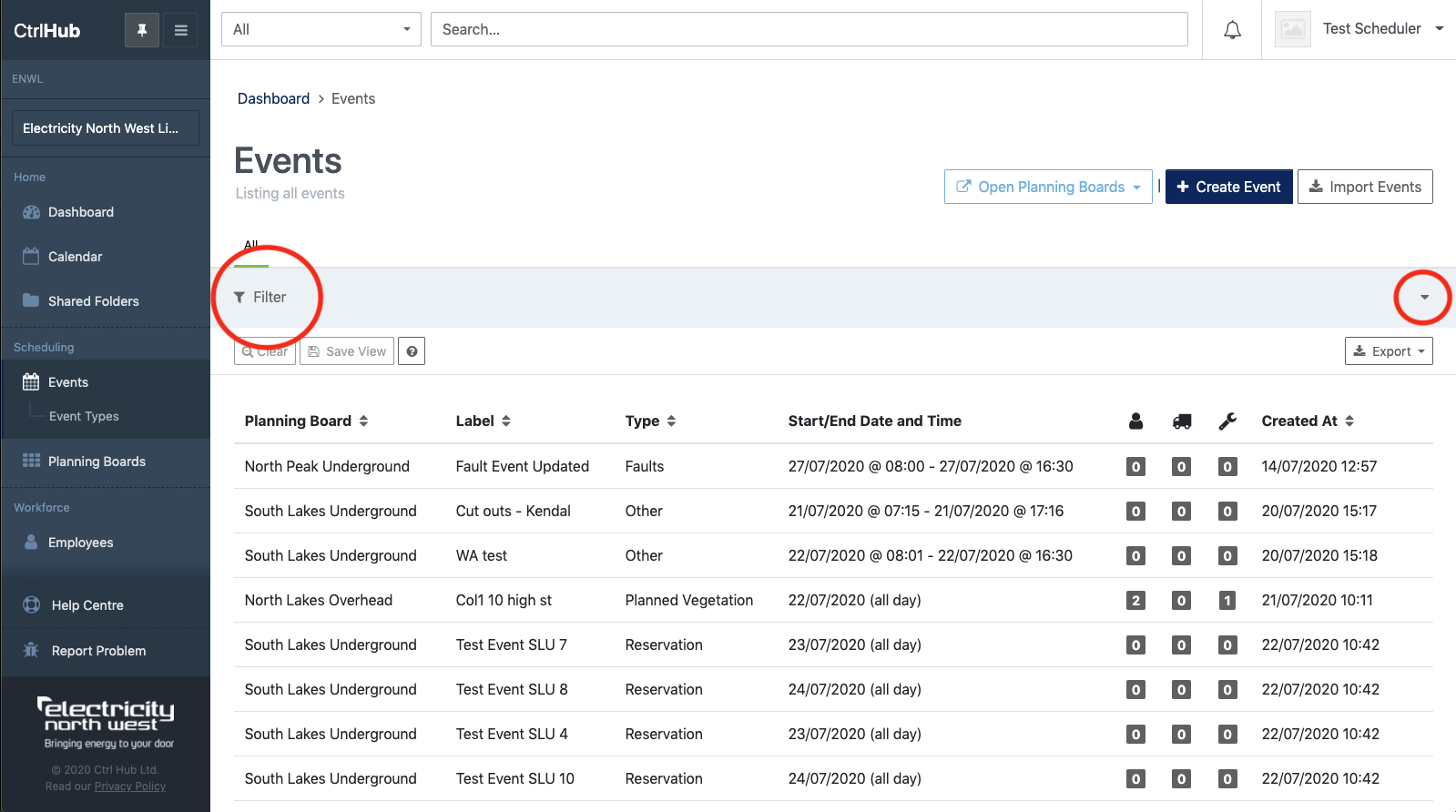Image resolution: width=1456 pixels, height=812 pixels.
Task: Click the Test Scheduler profile avatar
Action: (1292, 29)
